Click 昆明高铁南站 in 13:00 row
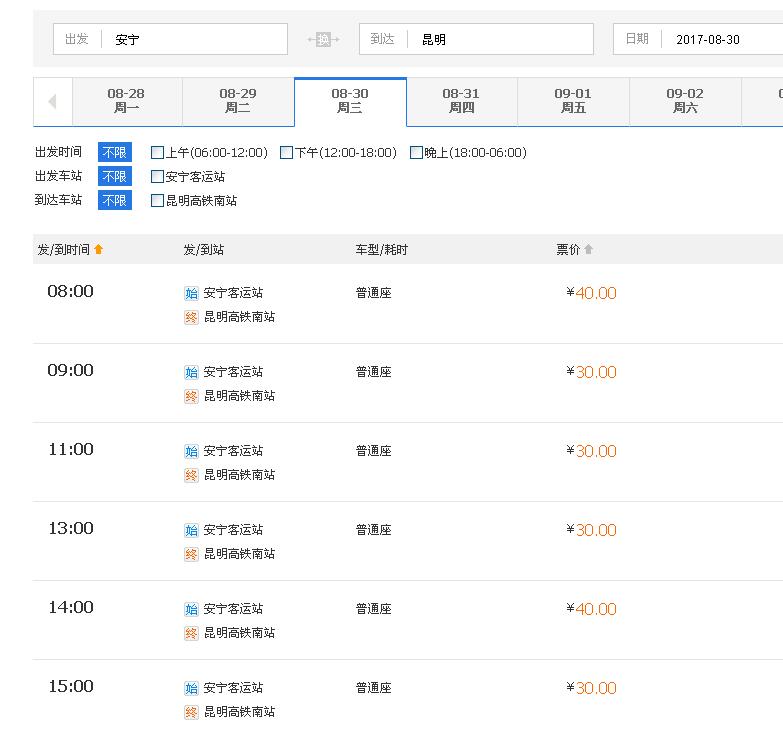Viewport: 783px width, 737px height. 239,554
